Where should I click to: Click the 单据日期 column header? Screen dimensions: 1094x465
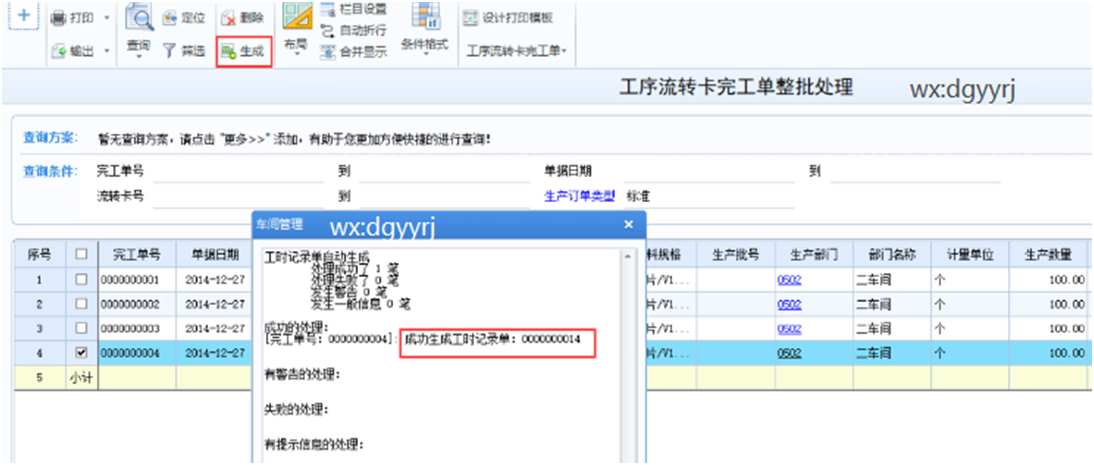(x=214, y=255)
